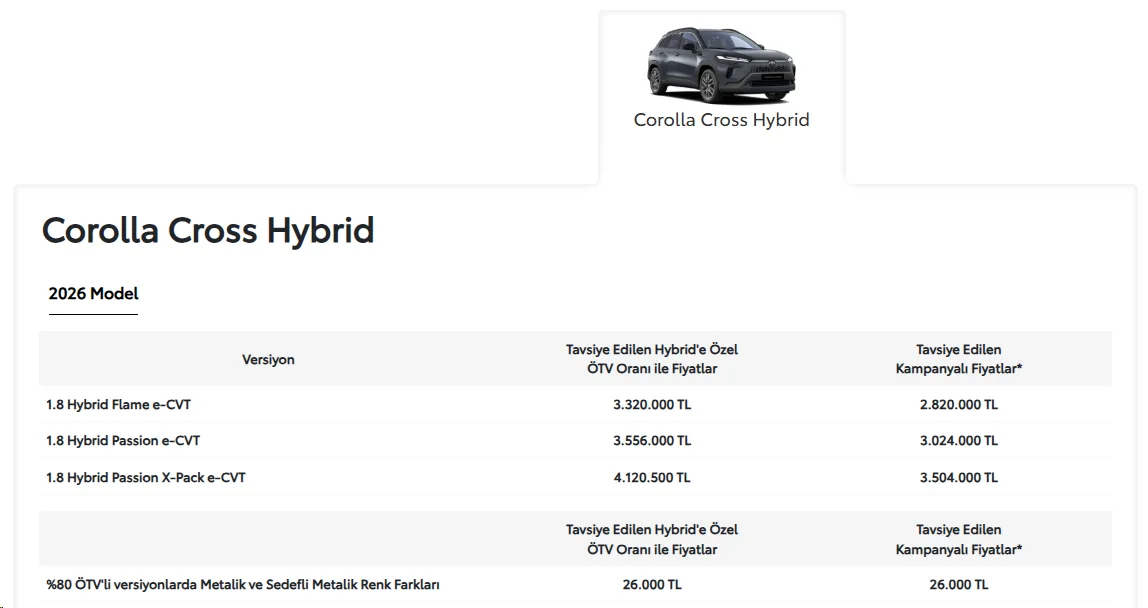Click the 26.000 TL campaign column value
The width and height of the screenshot is (1148, 608).
coord(958,585)
